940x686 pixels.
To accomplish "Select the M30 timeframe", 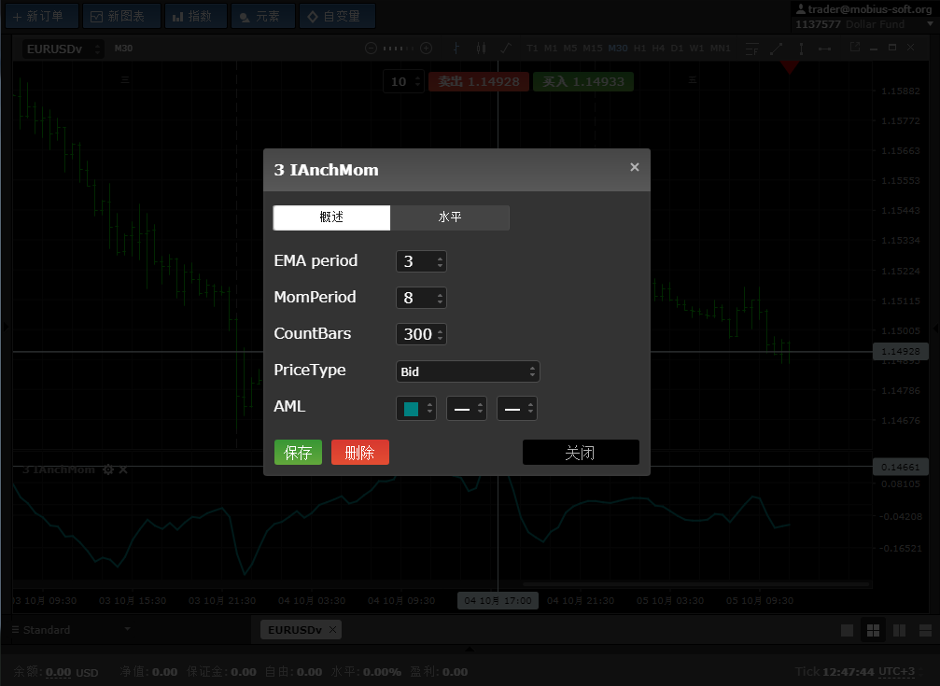I will pos(617,48).
